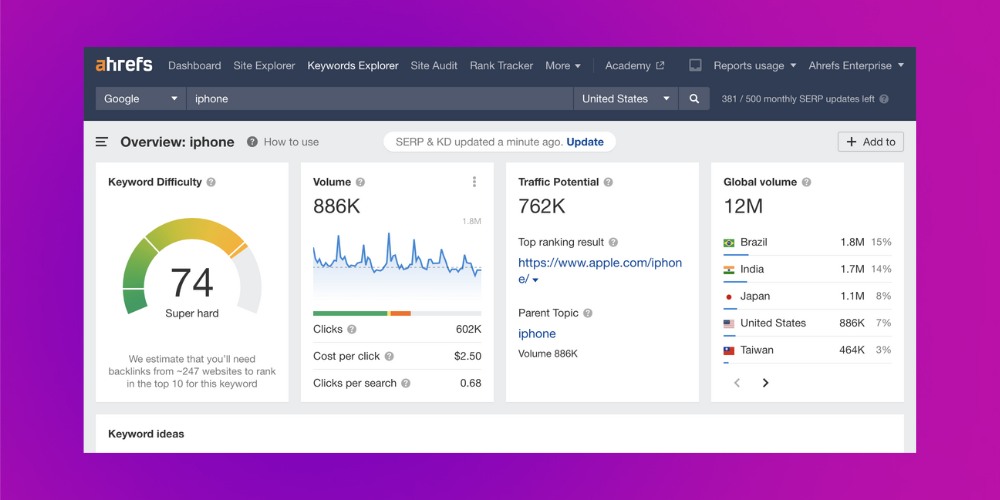Click the Volume help icon

click(x=360, y=182)
